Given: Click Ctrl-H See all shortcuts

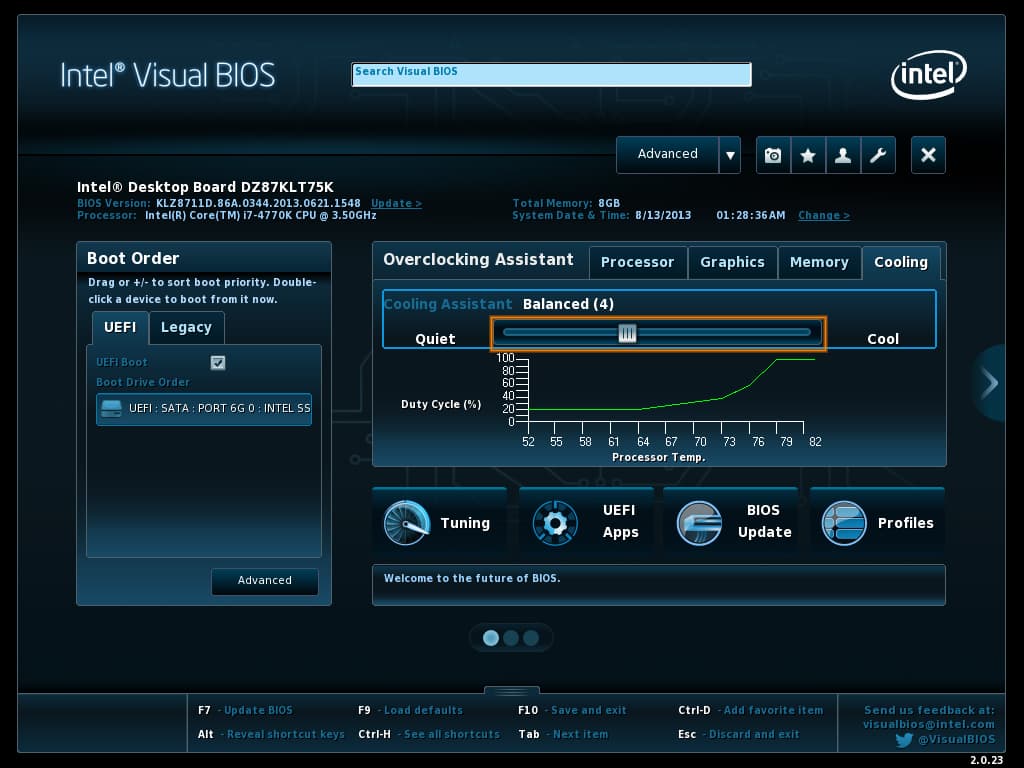Looking at the screenshot, I should [429, 735].
